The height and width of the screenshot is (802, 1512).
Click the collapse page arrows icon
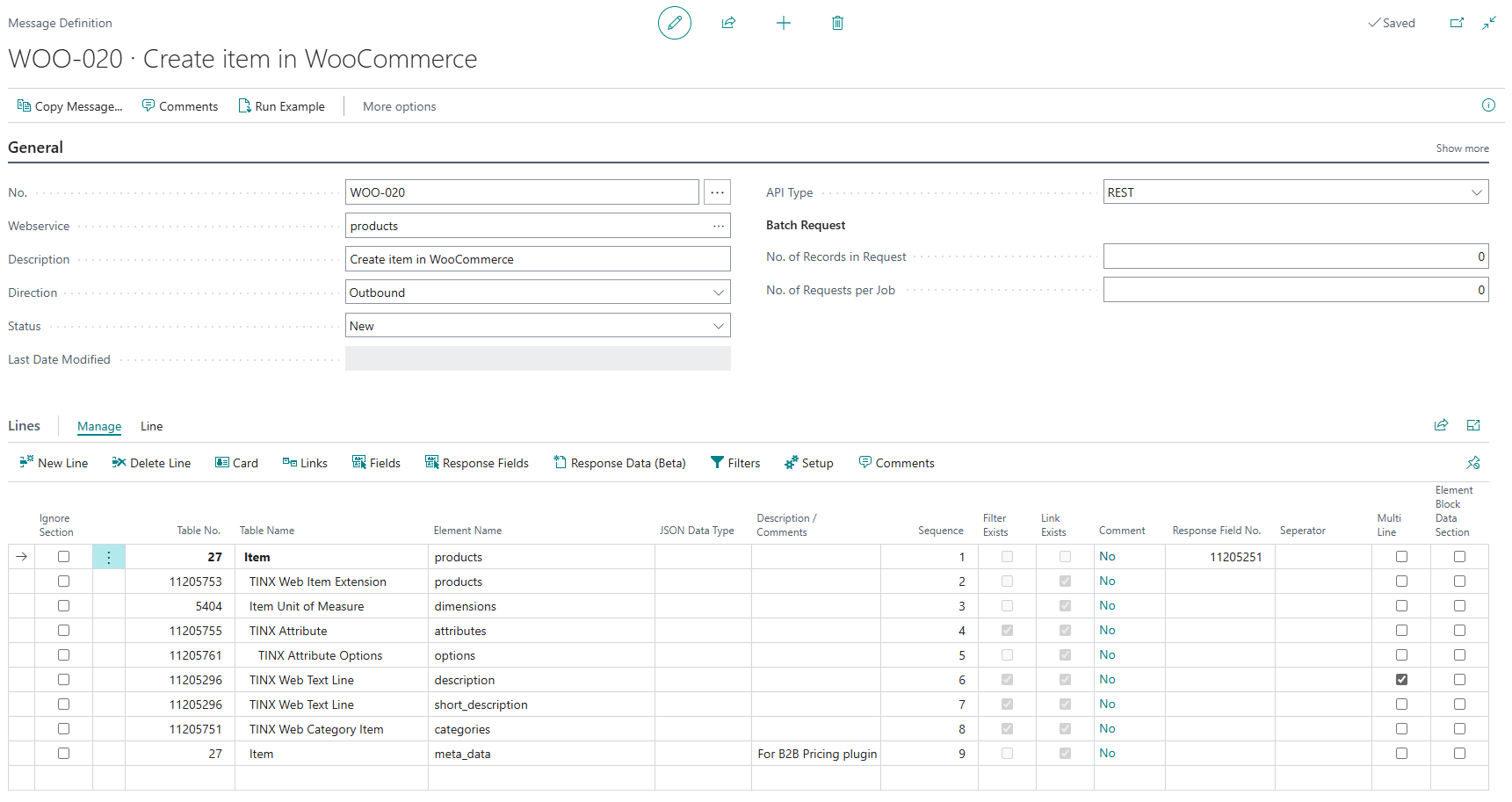click(x=1489, y=23)
